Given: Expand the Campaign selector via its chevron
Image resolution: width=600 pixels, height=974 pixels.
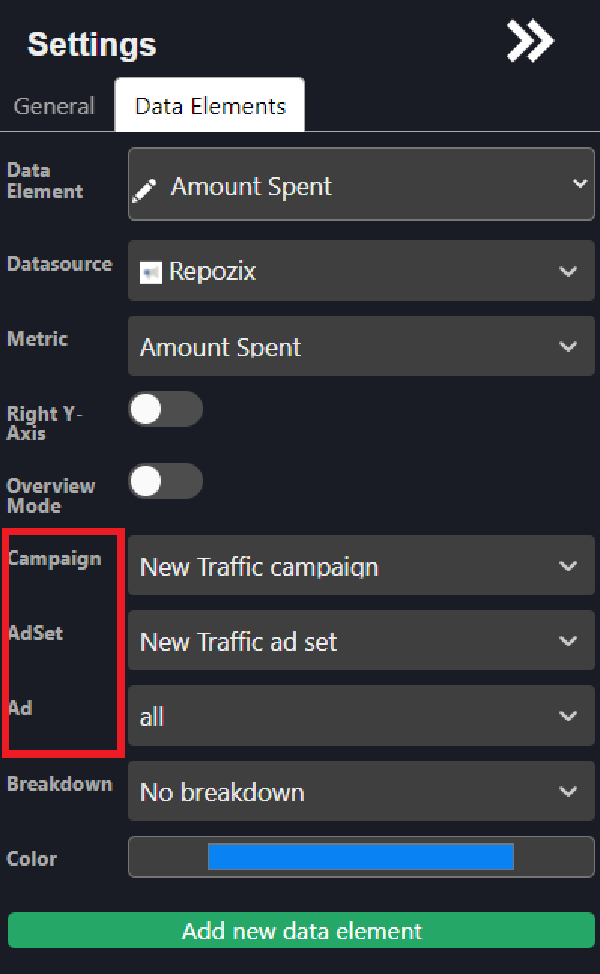Looking at the screenshot, I should (x=568, y=565).
